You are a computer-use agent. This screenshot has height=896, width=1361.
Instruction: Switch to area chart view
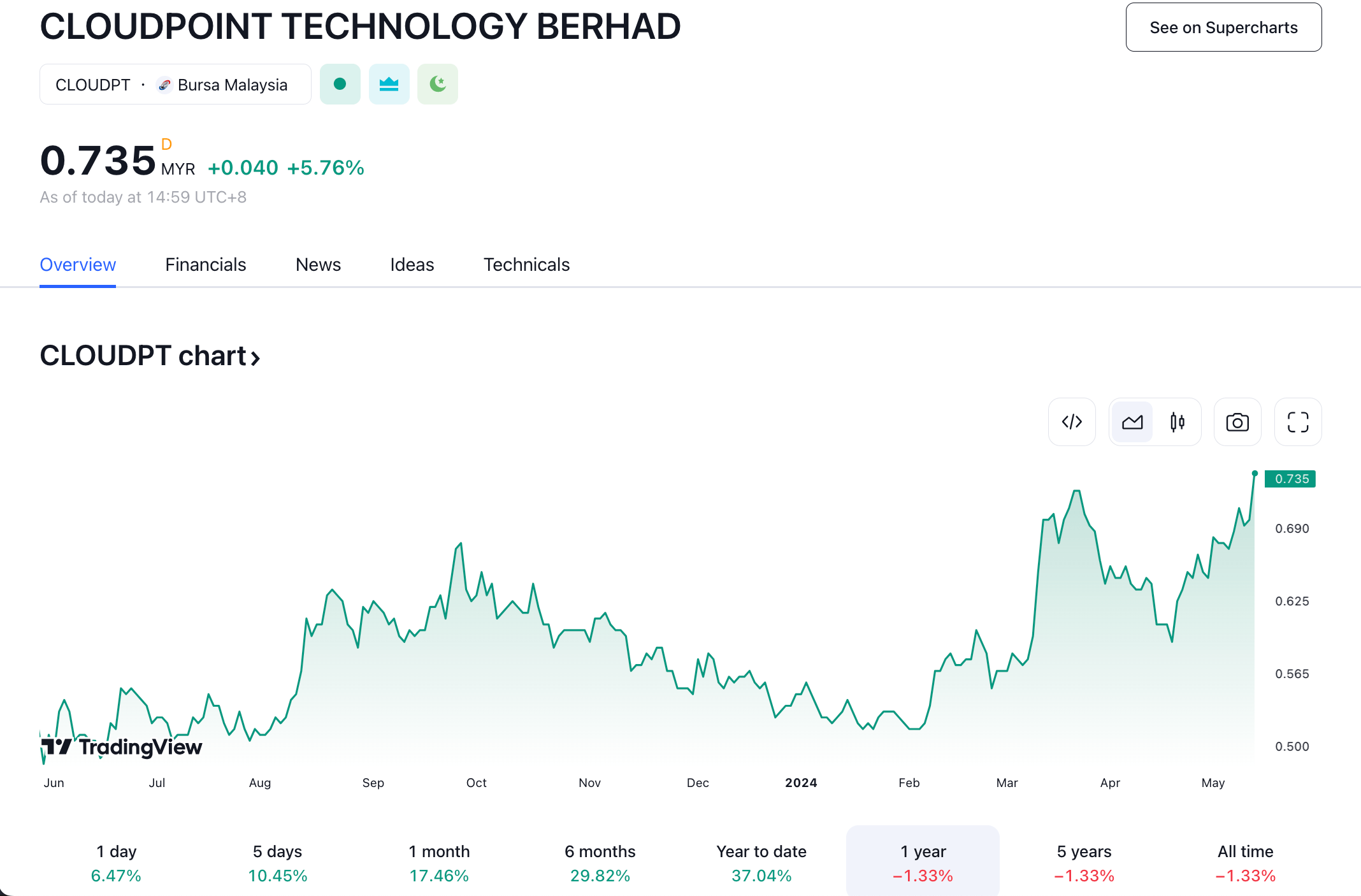(1132, 422)
